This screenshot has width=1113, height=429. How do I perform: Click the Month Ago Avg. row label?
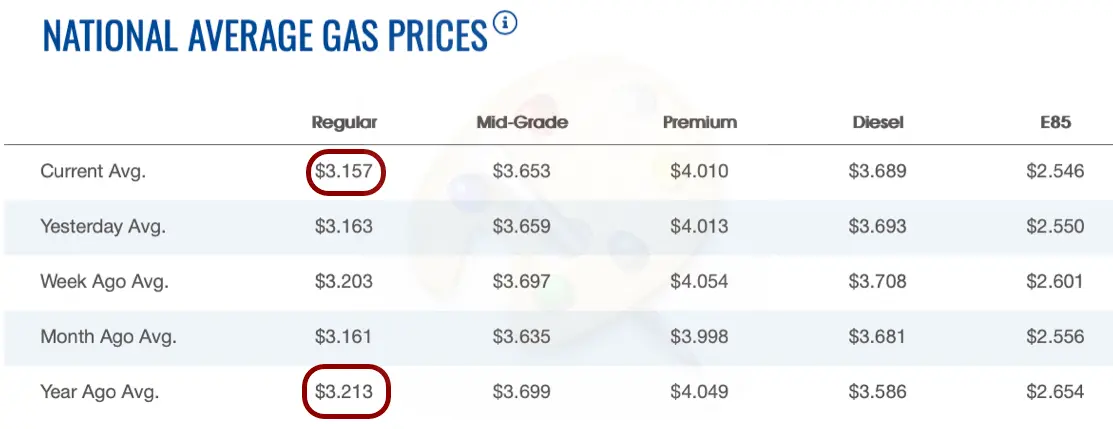click(108, 336)
